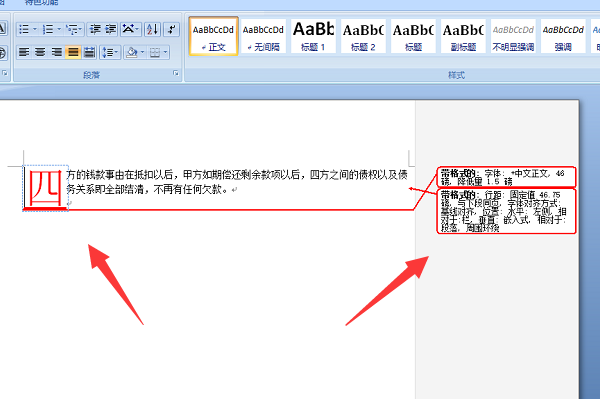Screen dimensions: 600x399
Task: Apply the 副标题 style
Action: point(463,36)
